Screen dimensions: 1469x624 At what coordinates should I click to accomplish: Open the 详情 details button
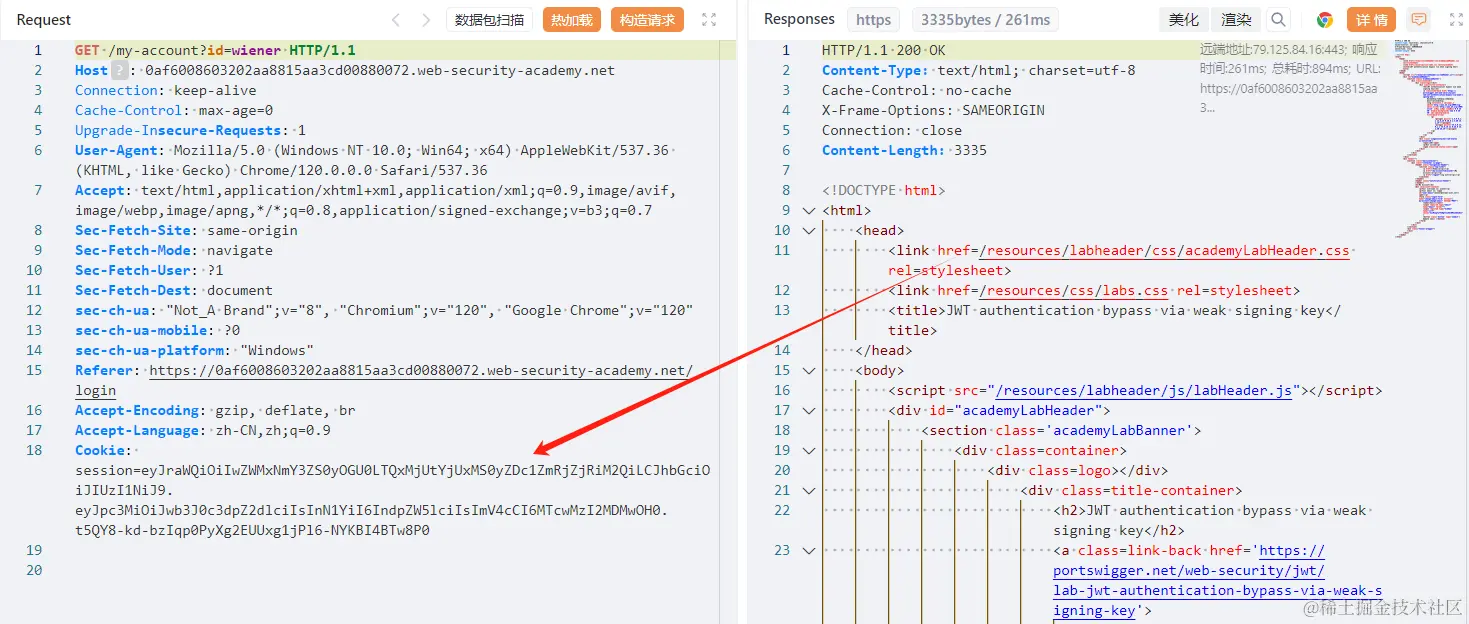tap(1372, 20)
